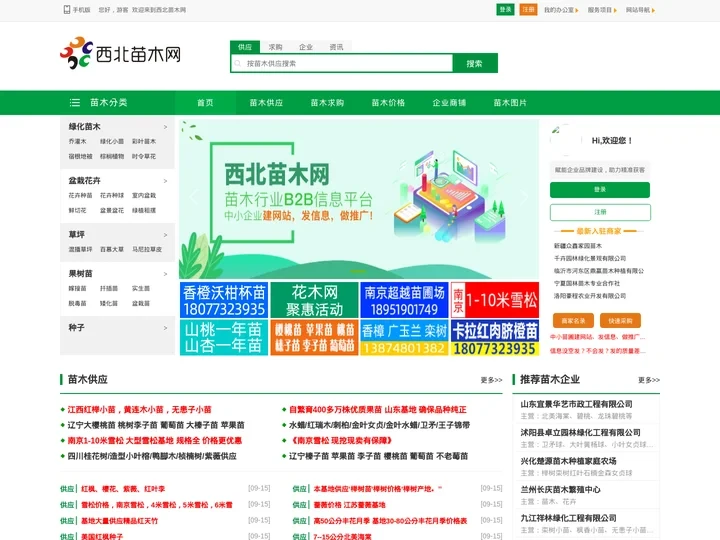Viewport: 720px width, 540px height.
Task: Select the 供应 search tab
Action: 245,47
